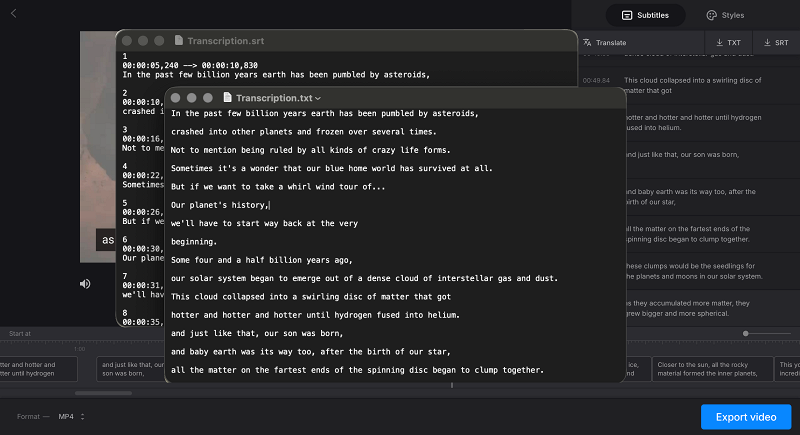Click the Styles palette icon

(711, 15)
